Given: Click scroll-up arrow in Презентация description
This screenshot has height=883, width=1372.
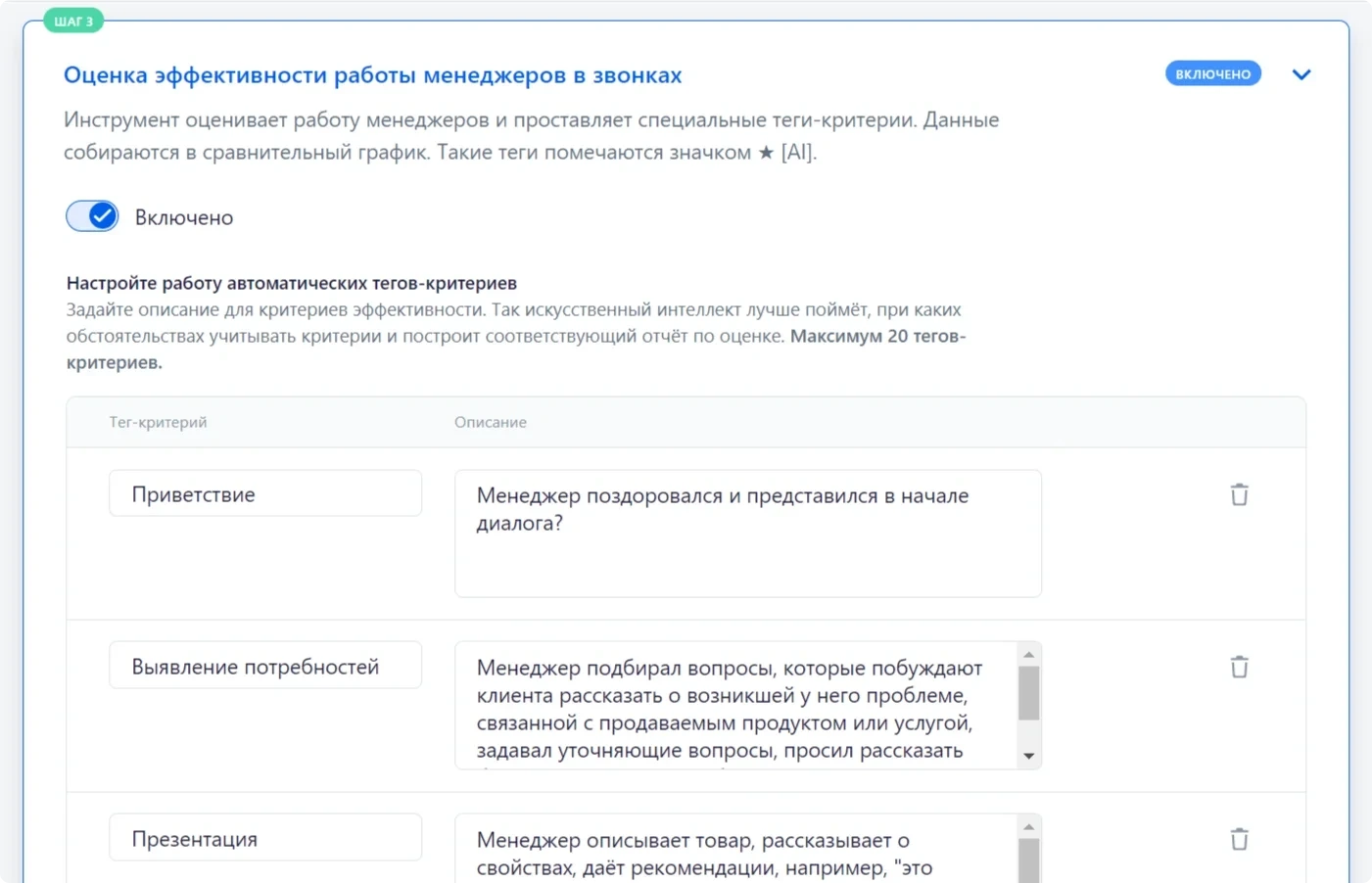Looking at the screenshot, I should tap(1028, 826).
